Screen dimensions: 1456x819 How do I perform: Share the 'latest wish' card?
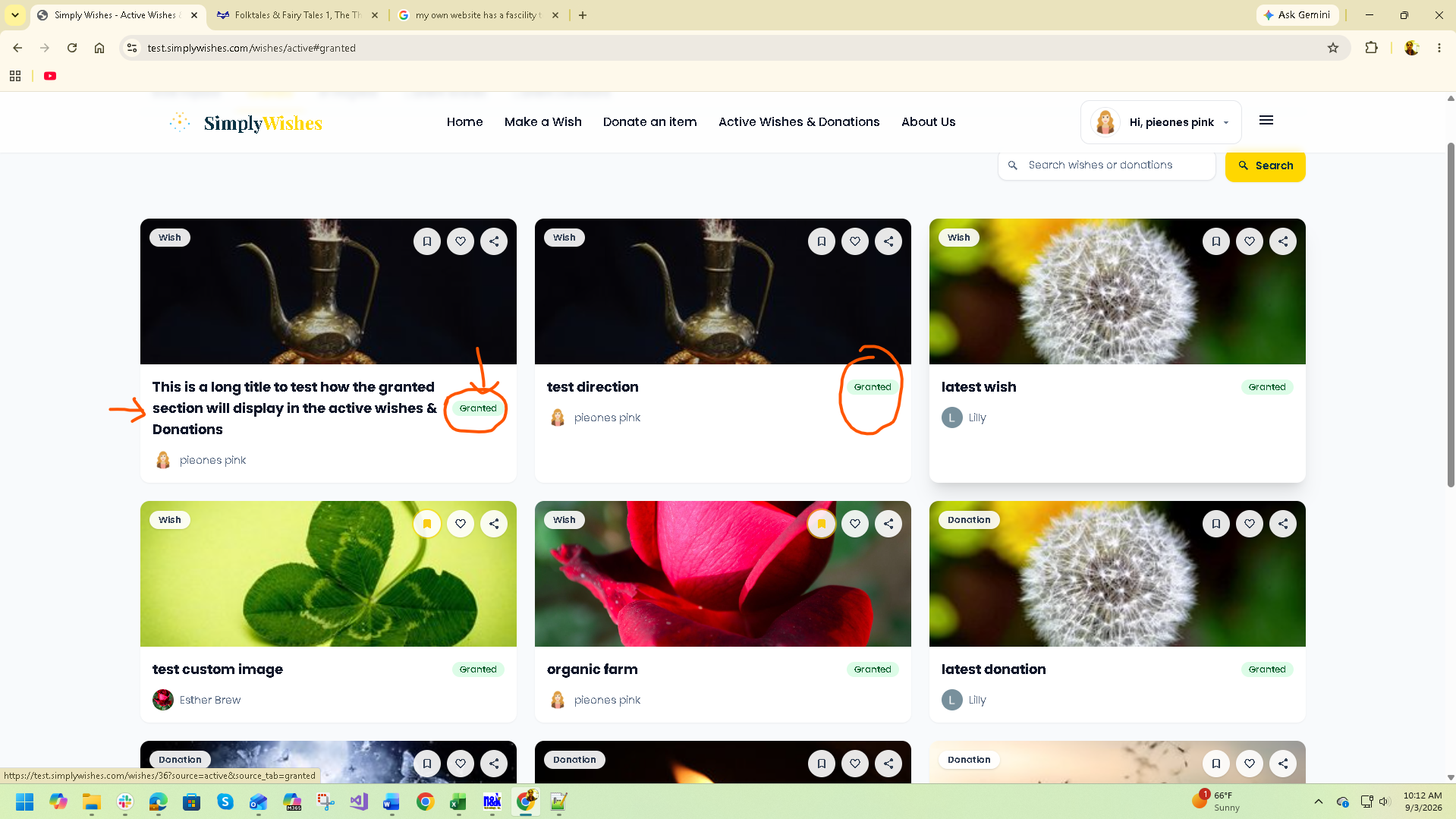click(1283, 241)
